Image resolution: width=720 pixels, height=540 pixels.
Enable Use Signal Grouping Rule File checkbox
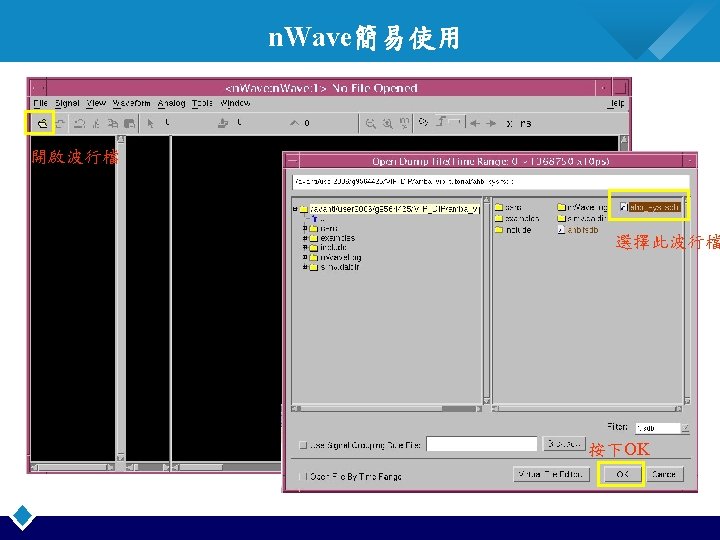click(x=303, y=445)
